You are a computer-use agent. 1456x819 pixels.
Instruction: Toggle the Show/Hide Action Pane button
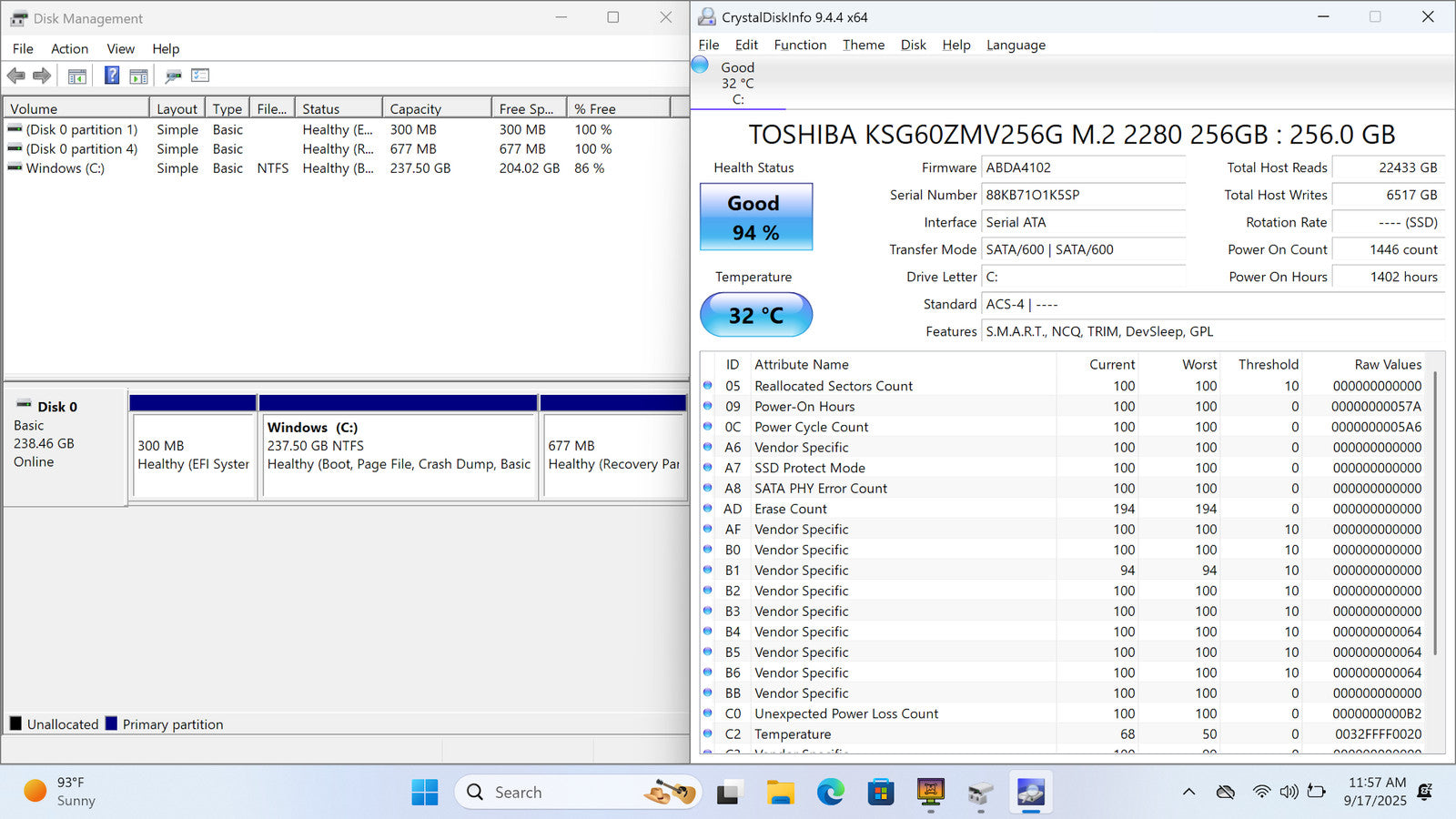[x=139, y=76]
